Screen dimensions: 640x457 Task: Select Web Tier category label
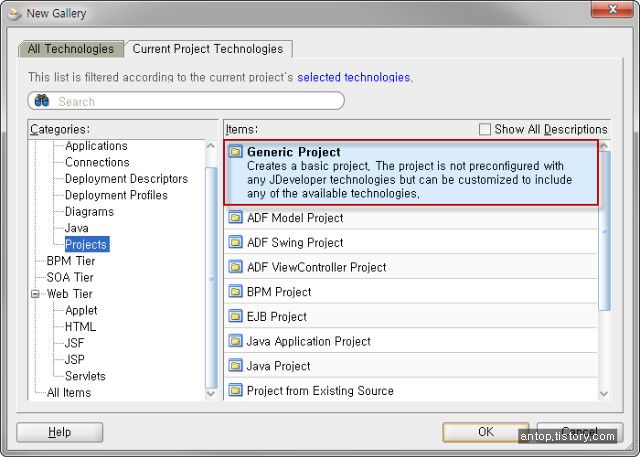[x=69, y=294]
